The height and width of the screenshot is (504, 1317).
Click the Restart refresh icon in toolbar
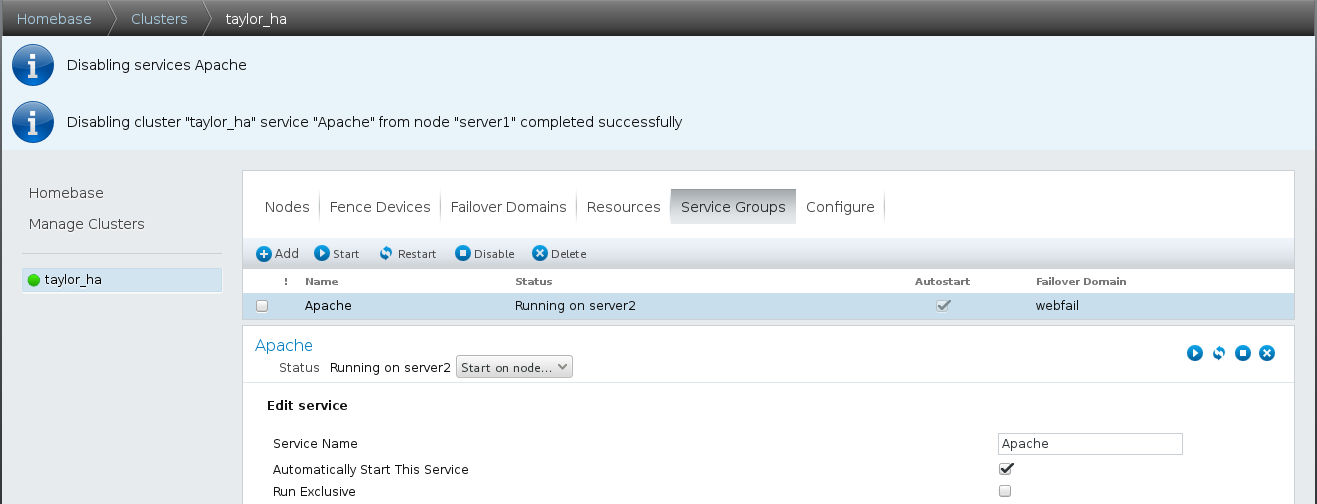pyautogui.click(x=386, y=254)
